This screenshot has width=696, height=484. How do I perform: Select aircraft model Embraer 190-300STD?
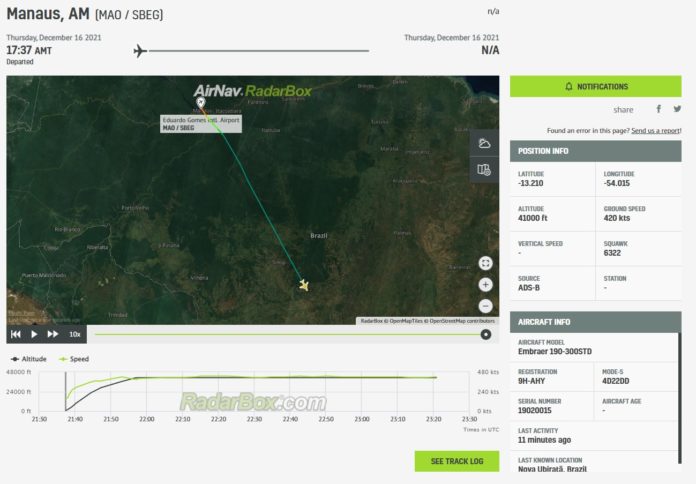555,351
